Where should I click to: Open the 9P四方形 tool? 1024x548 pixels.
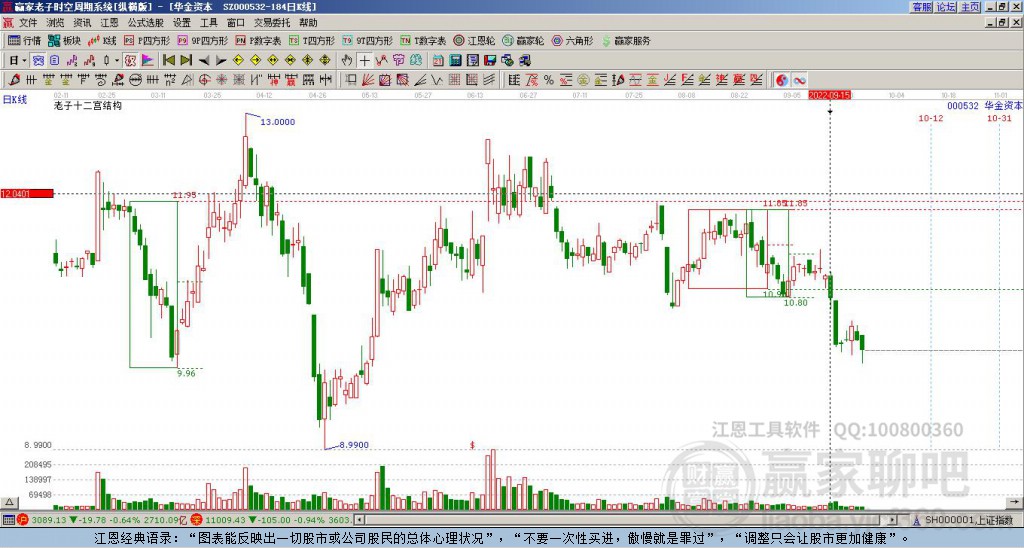203,40
